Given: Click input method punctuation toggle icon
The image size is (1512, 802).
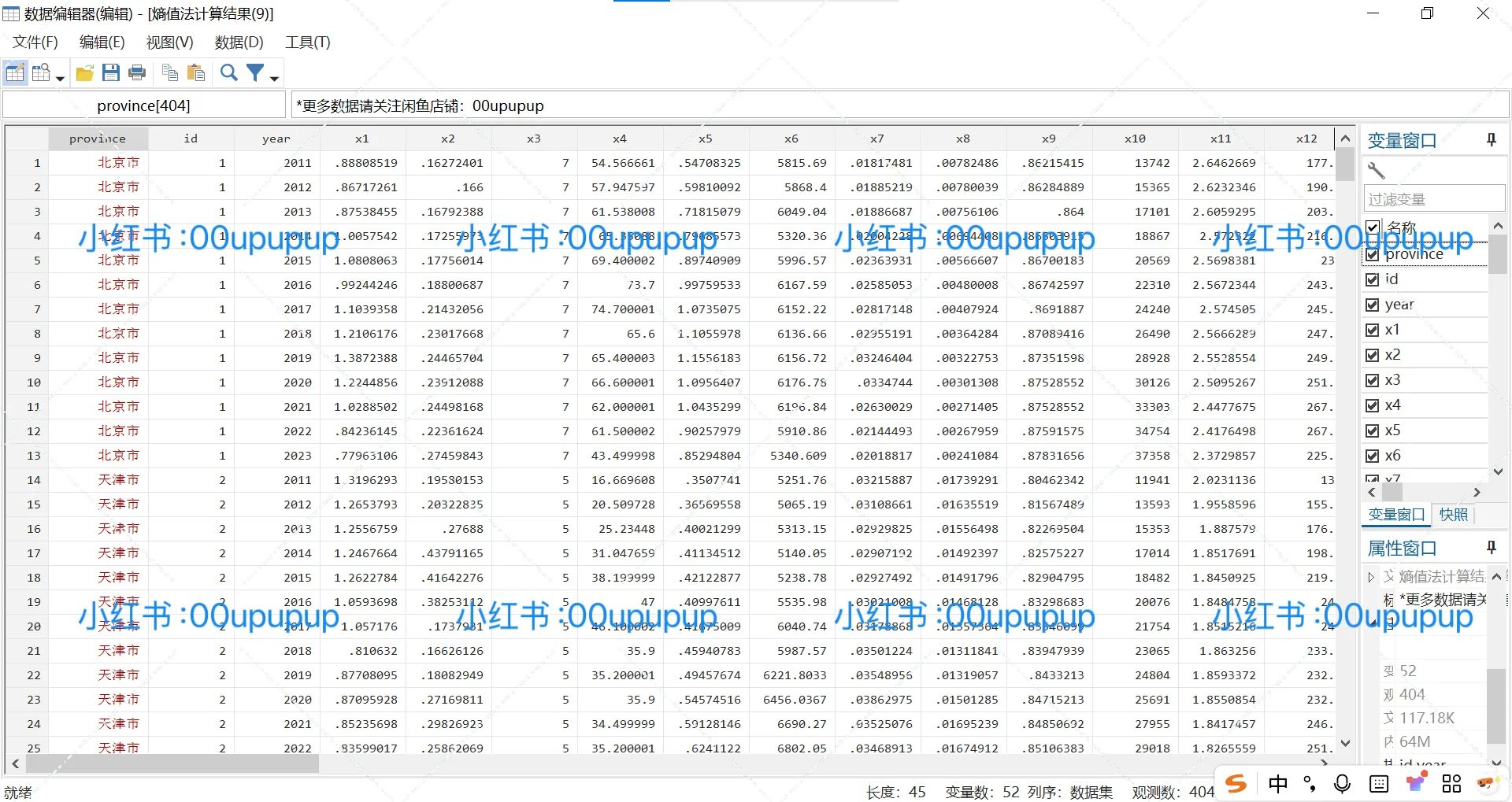Looking at the screenshot, I should 1310,783.
